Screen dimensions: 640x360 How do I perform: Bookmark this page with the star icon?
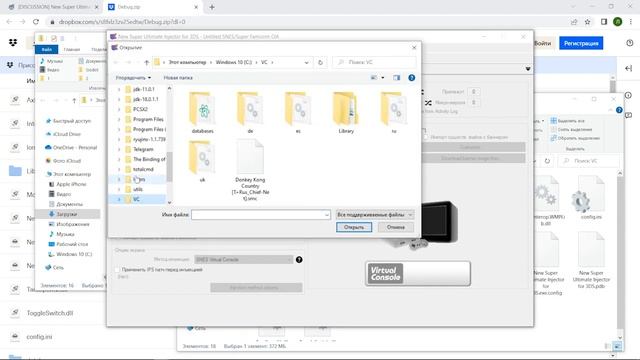point(587,22)
